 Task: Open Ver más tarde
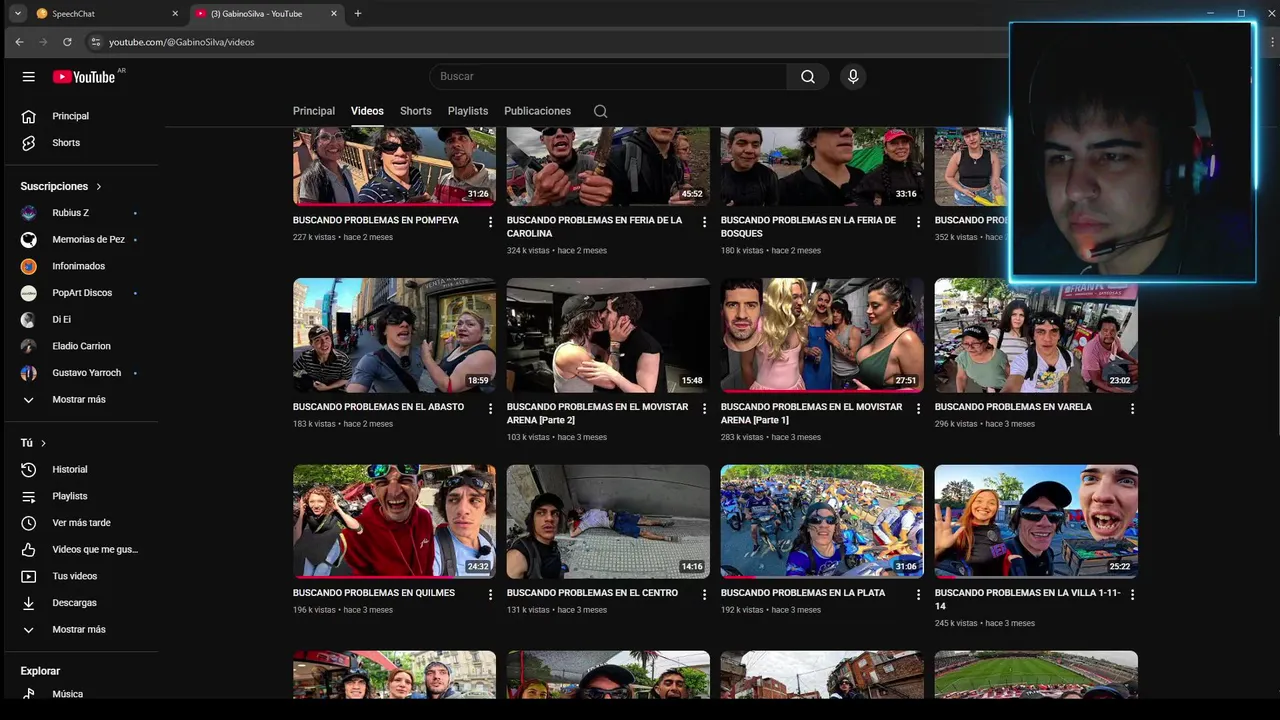point(81,523)
